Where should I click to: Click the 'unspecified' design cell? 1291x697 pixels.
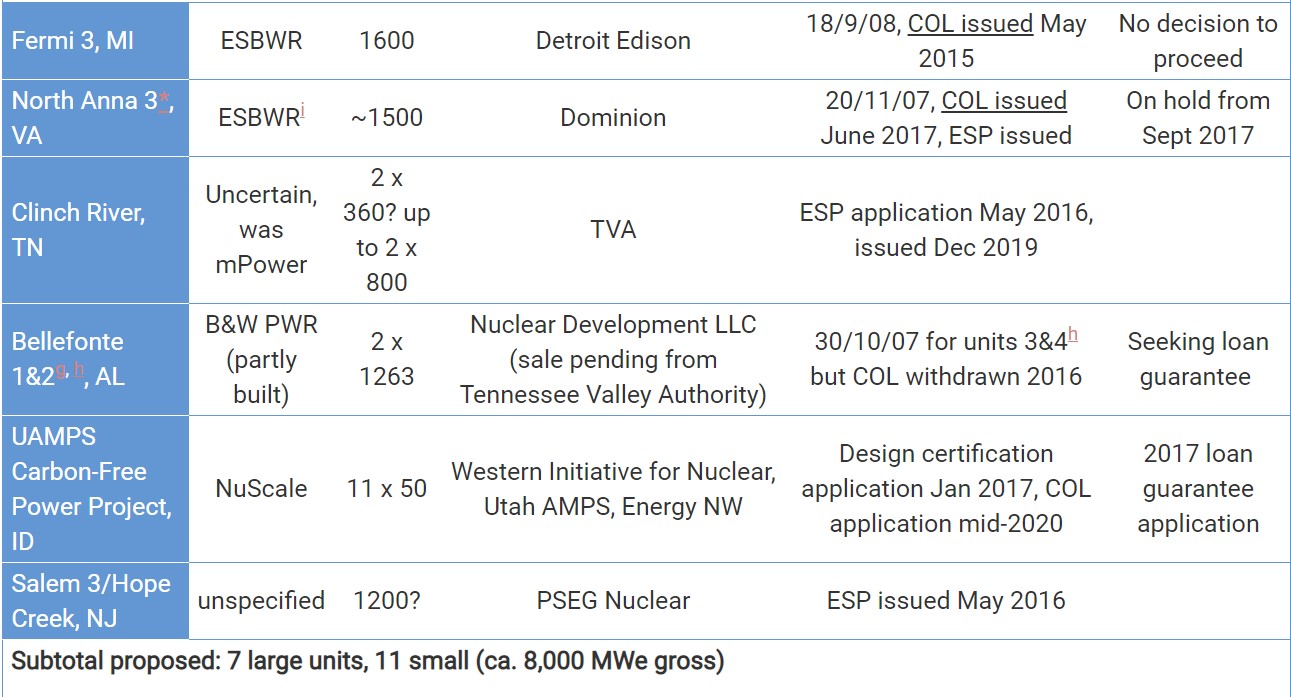click(x=261, y=601)
